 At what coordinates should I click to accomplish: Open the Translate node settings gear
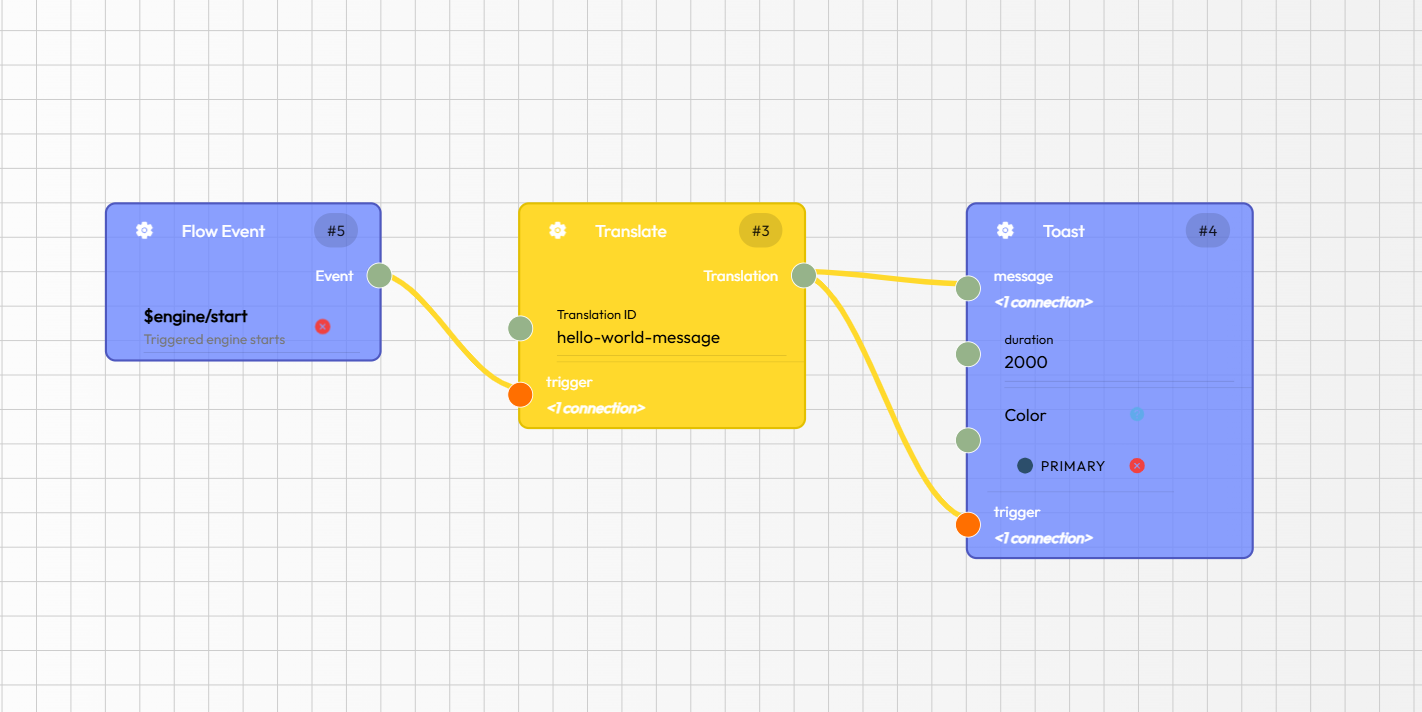558,231
